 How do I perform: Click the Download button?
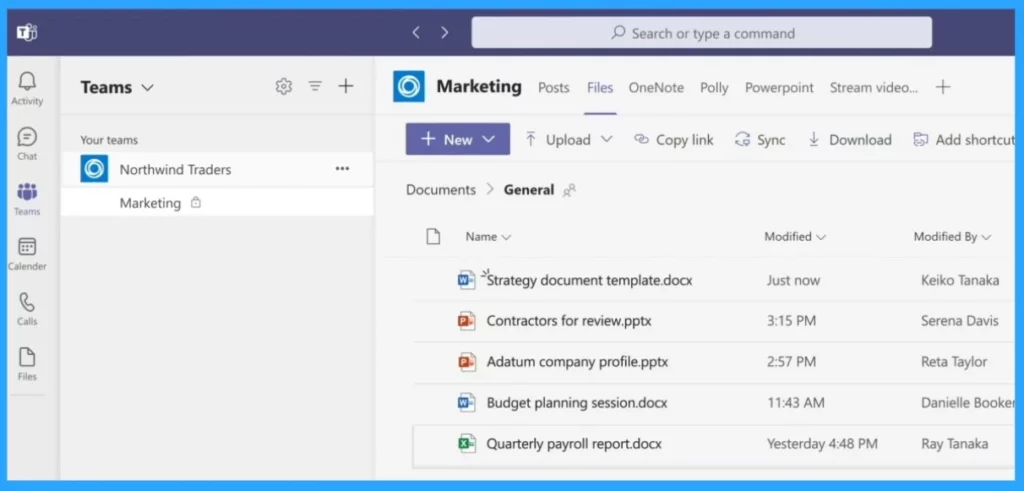850,140
